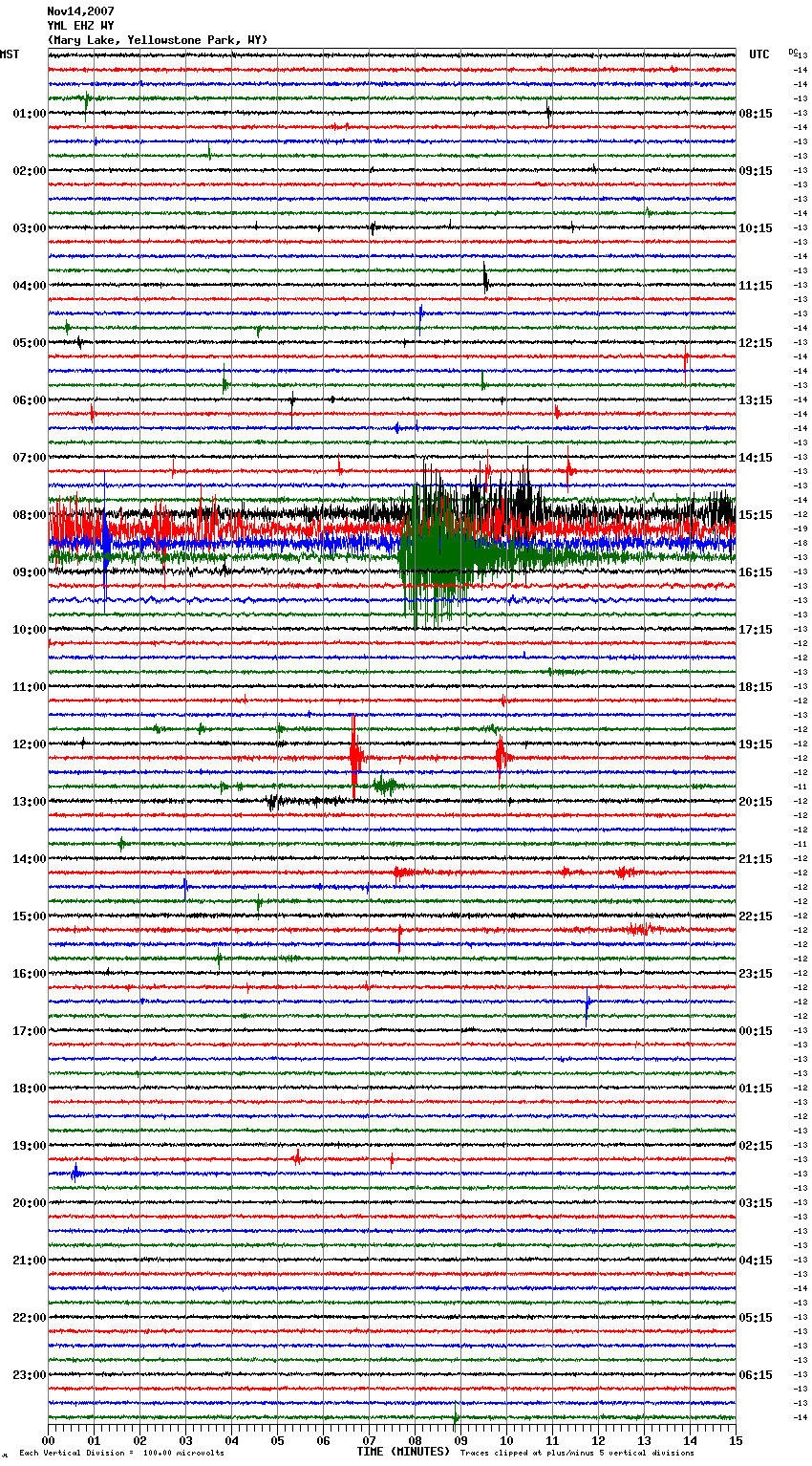Pick the 06:00 MST time label
This screenshot has height=1466, width=812.
click(29, 400)
